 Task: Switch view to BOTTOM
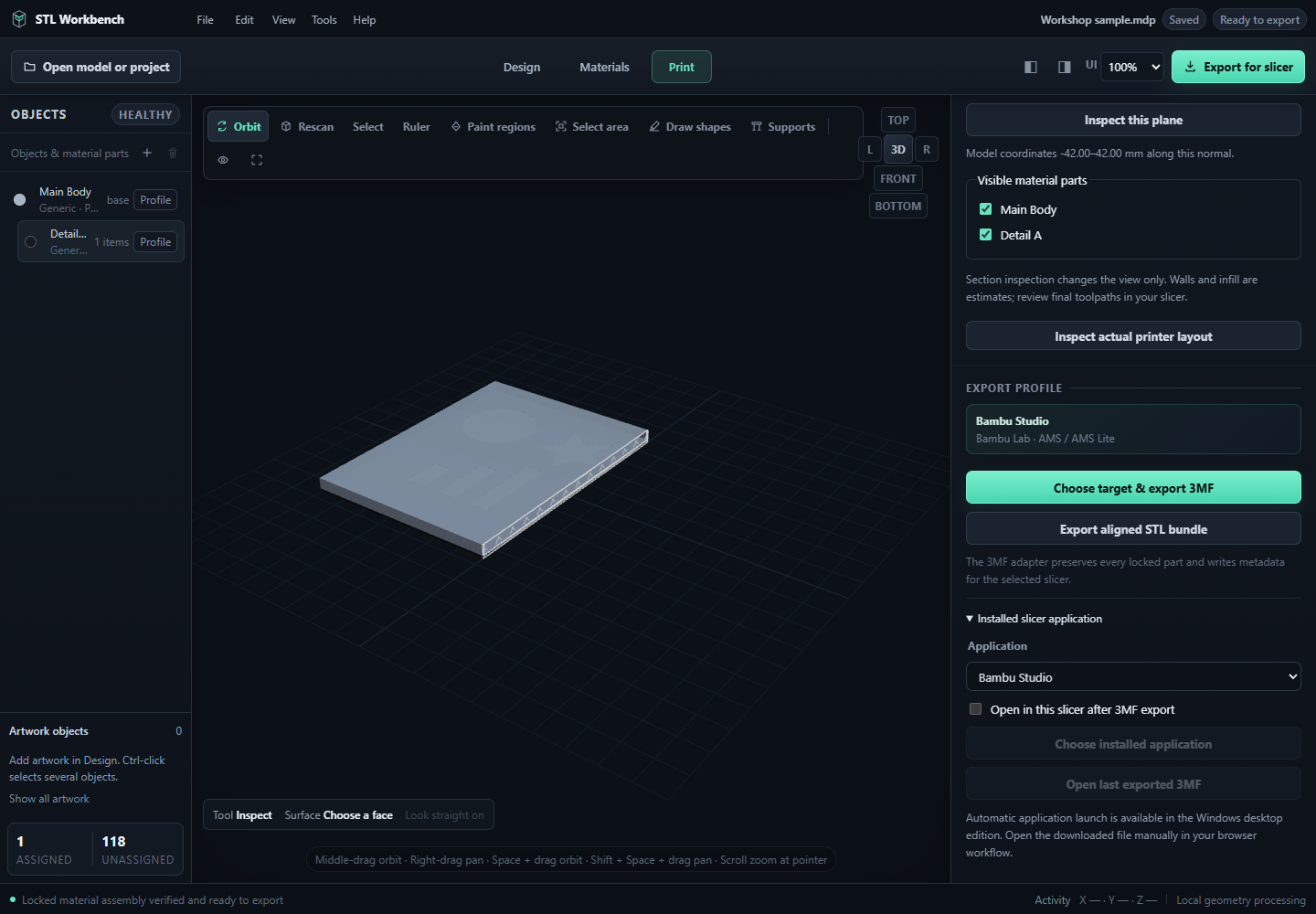coord(898,206)
